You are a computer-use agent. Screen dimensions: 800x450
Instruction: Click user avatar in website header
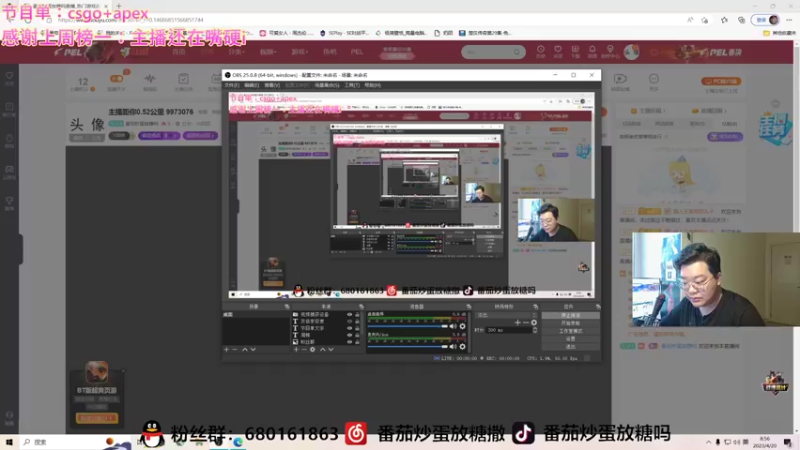[x=631, y=52]
